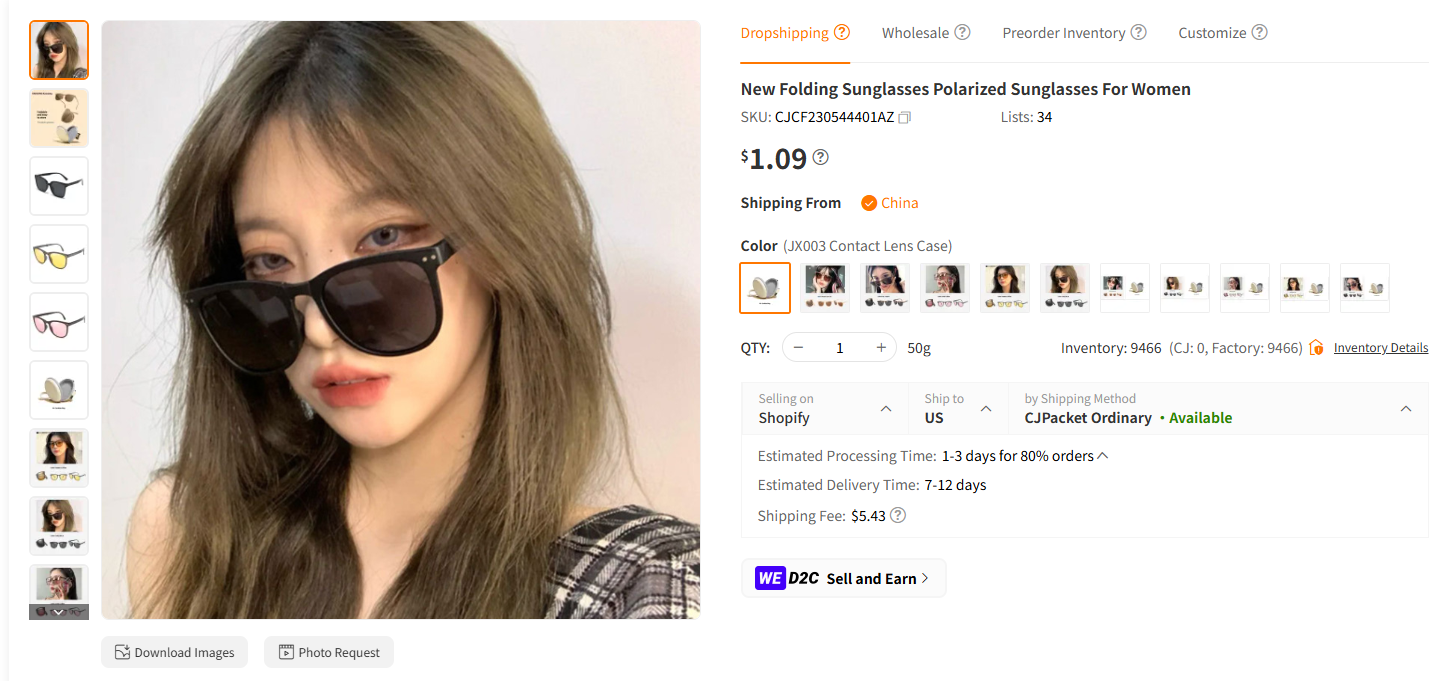Select the JX003 Contact Lens Case variant

(x=765, y=287)
